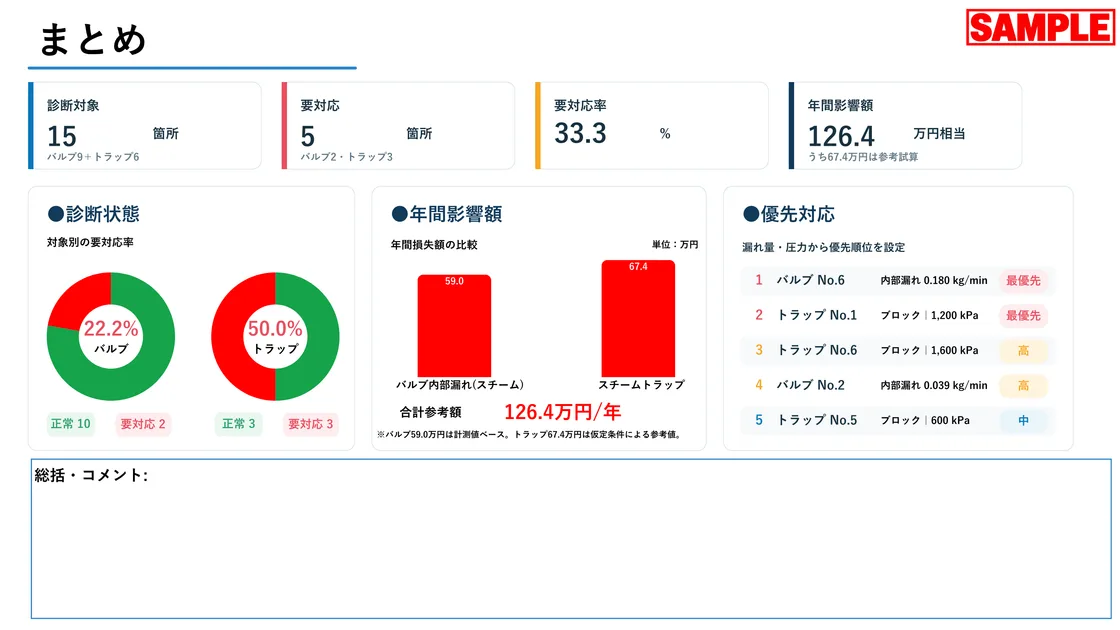Click the まとめ page title
Viewport: 1120px width, 630px height.
coord(93,39)
